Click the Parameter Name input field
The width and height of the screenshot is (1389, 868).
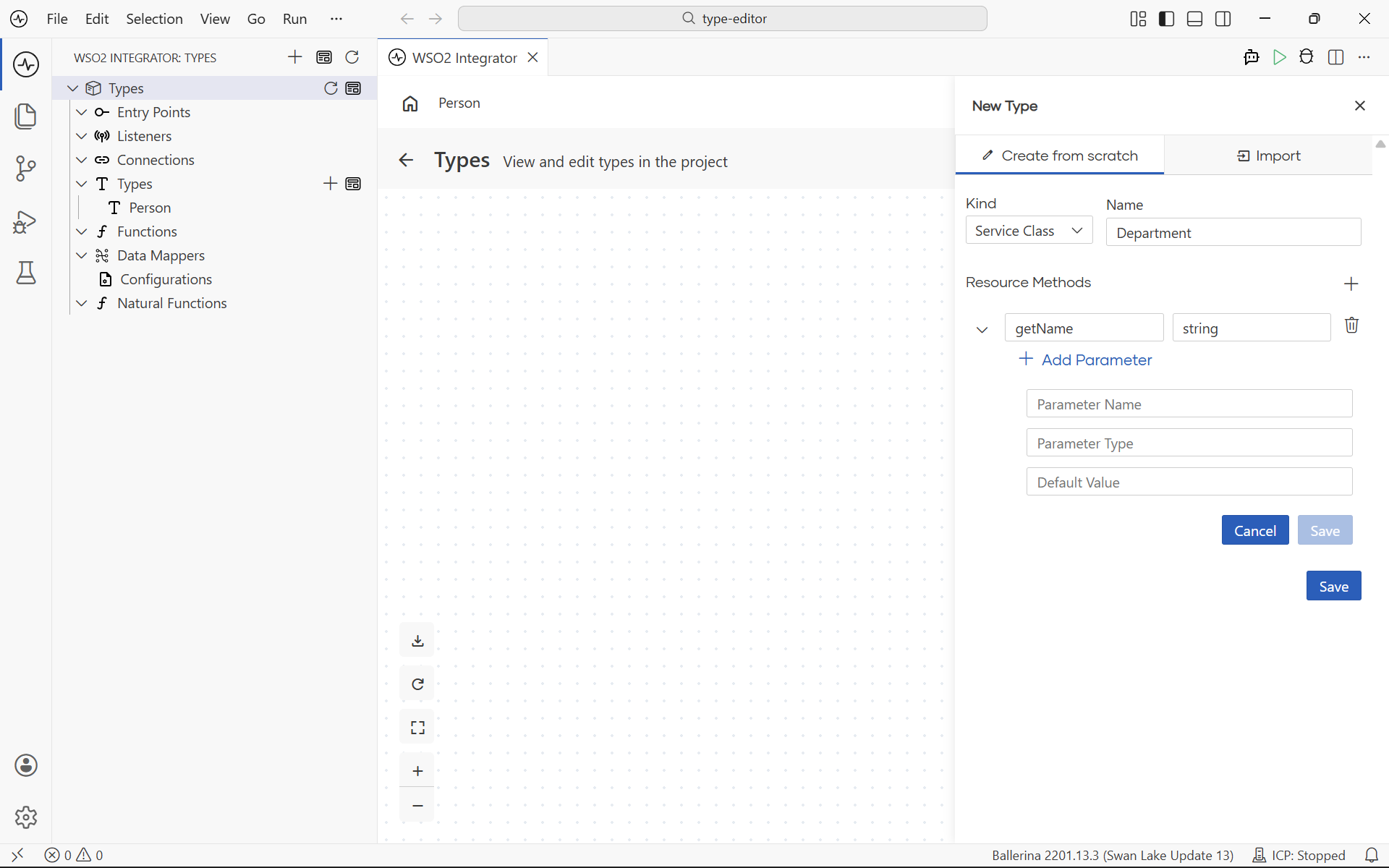[x=1189, y=404]
